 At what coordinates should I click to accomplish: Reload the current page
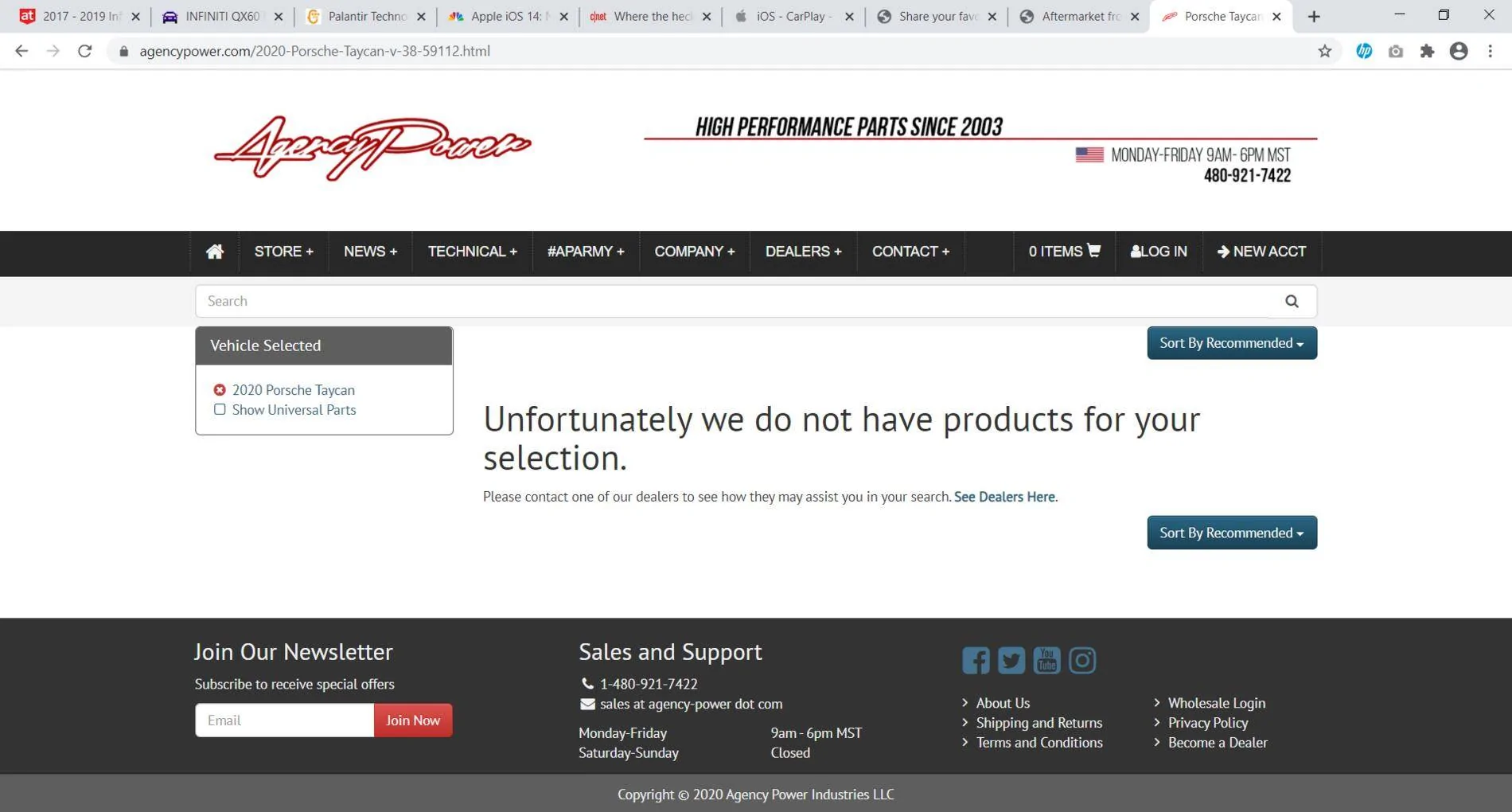click(84, 51)
